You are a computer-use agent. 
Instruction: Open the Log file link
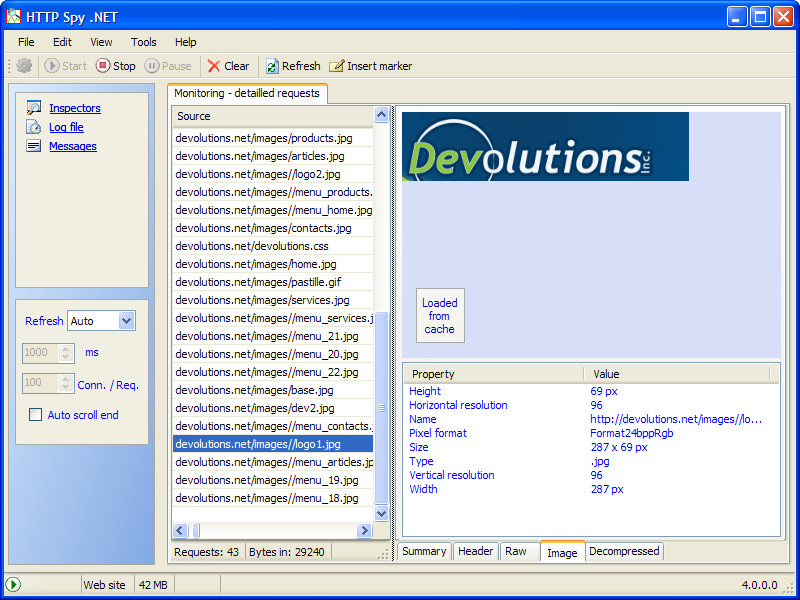(x=66, y=127)
